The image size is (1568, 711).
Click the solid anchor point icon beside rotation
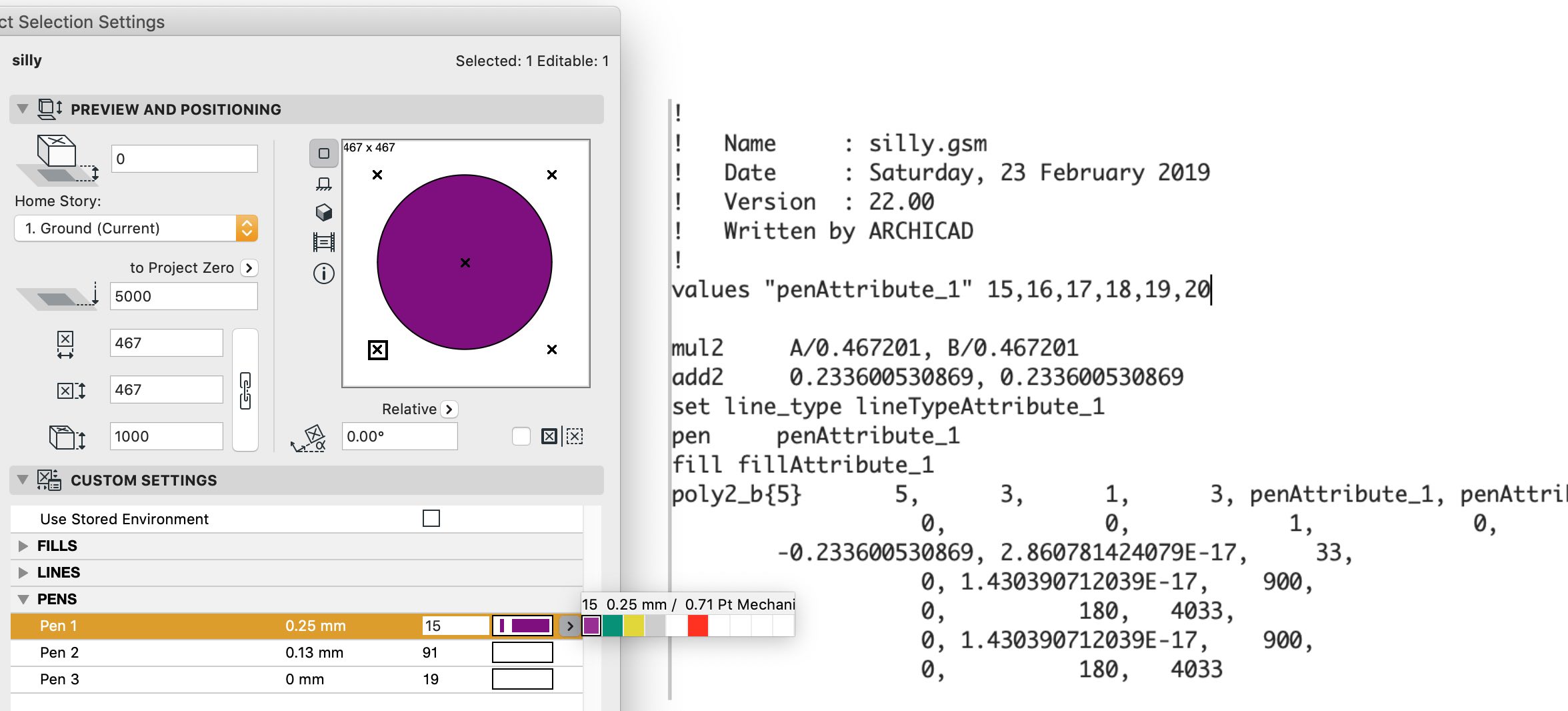pyautogui.click(x=549, y=436)
